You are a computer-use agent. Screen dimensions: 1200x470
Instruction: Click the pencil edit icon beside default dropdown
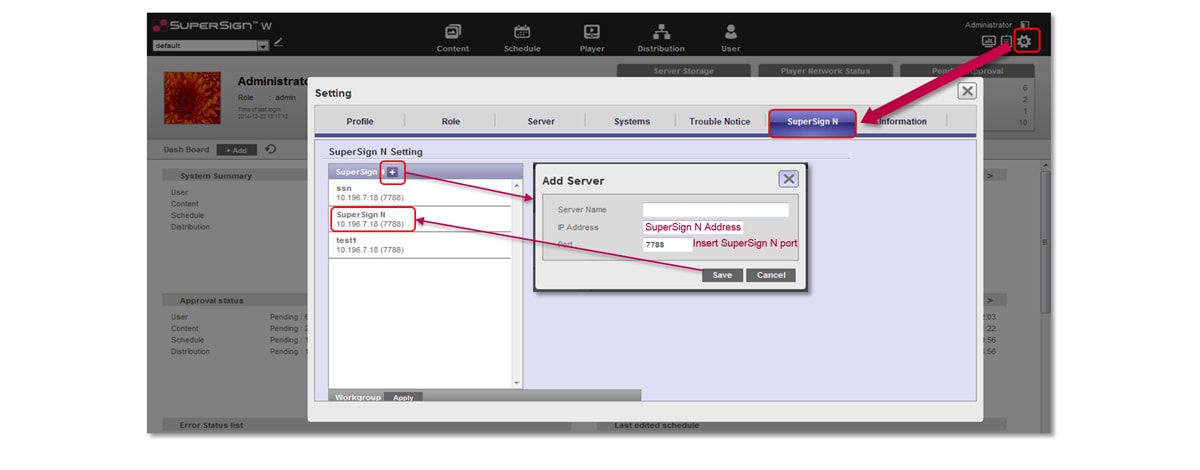tap(279, 43)
